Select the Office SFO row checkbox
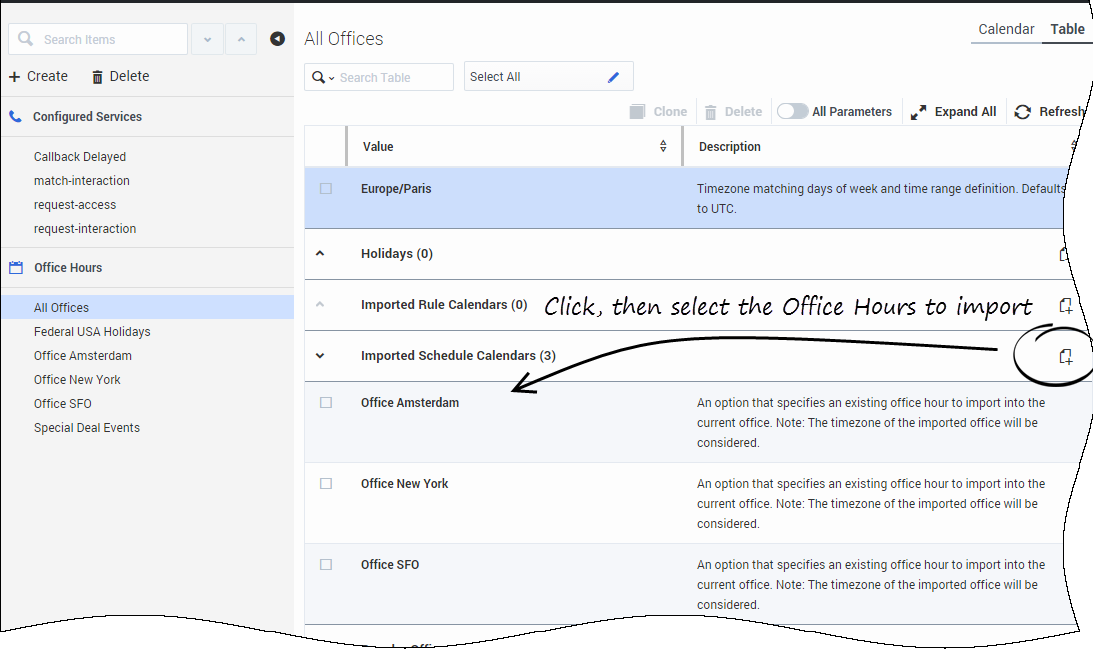 click(326, 565)
